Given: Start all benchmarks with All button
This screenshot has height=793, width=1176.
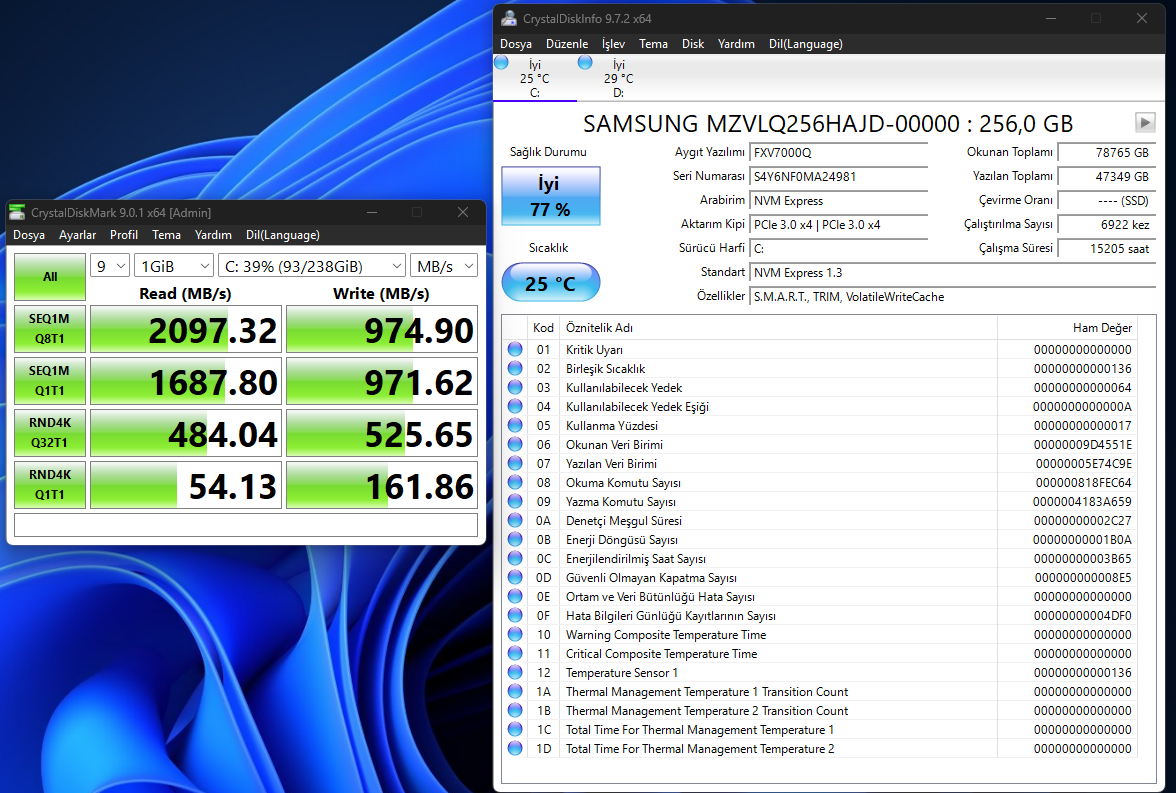Looking at the screenshot, I should (49, 277).
